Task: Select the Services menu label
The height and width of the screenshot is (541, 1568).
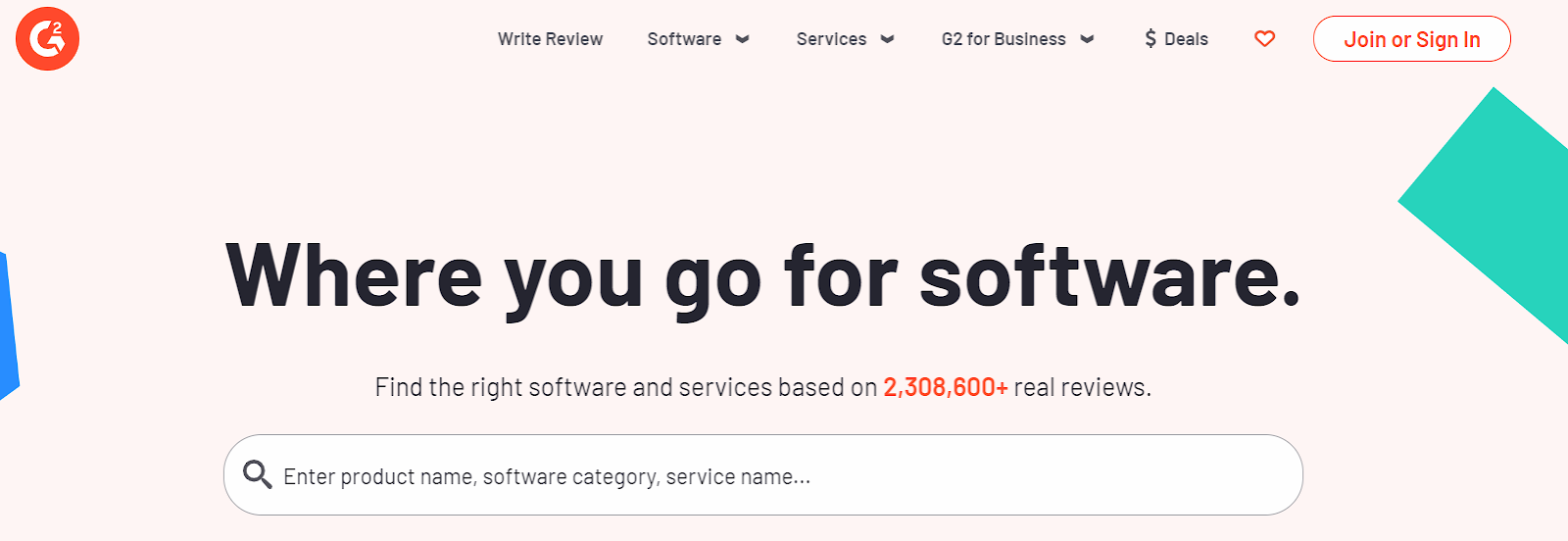Action: pos(831,39)
